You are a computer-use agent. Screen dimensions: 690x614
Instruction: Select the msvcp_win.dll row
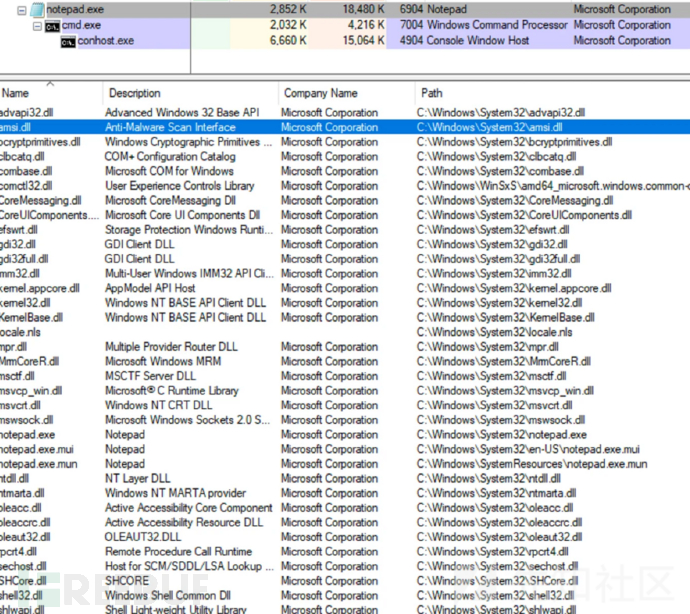tap(345, 390)
